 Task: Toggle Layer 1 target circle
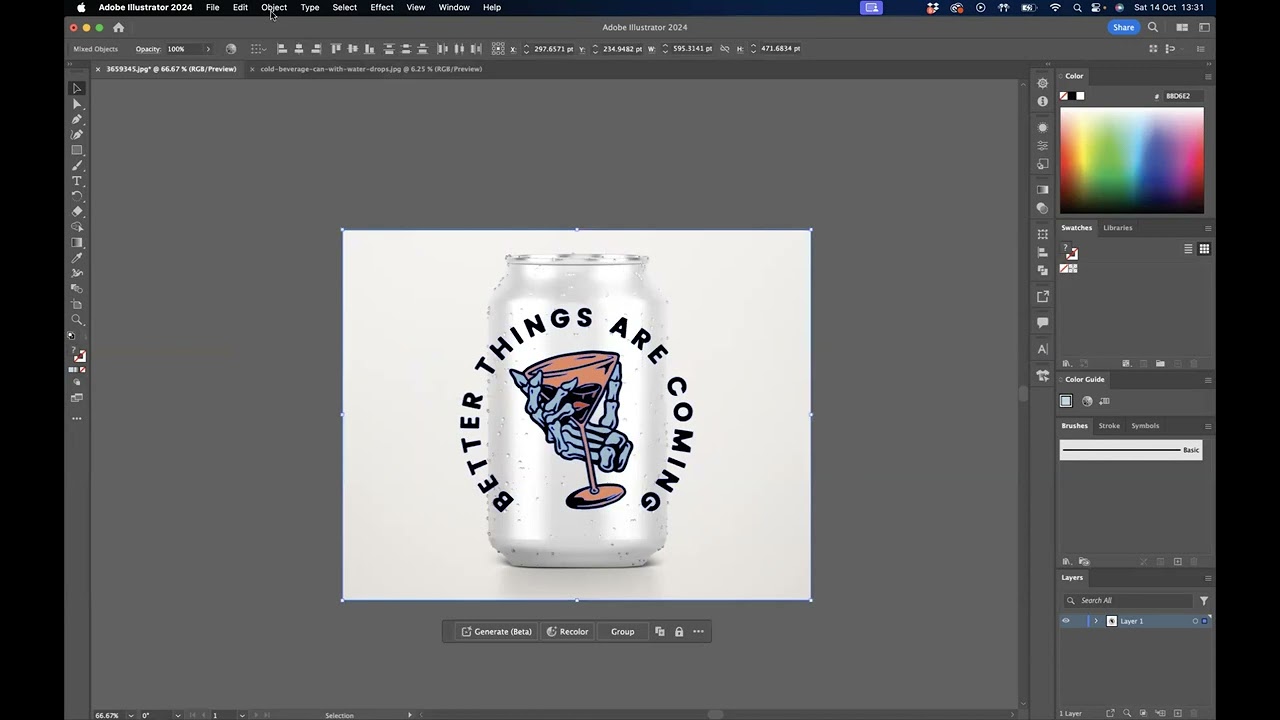pyautogui.click(x=1195, y=621)
